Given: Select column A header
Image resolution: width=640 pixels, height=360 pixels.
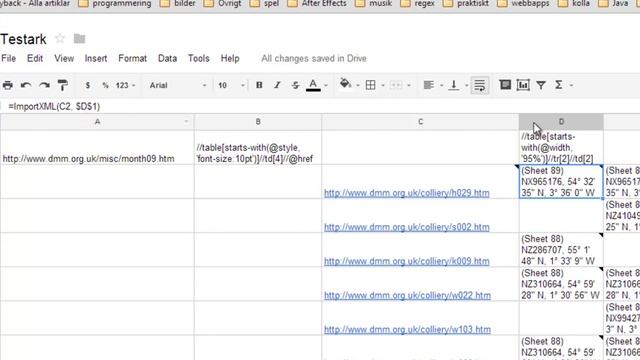Looking at the screenshot, I should [x=97, y=122].
